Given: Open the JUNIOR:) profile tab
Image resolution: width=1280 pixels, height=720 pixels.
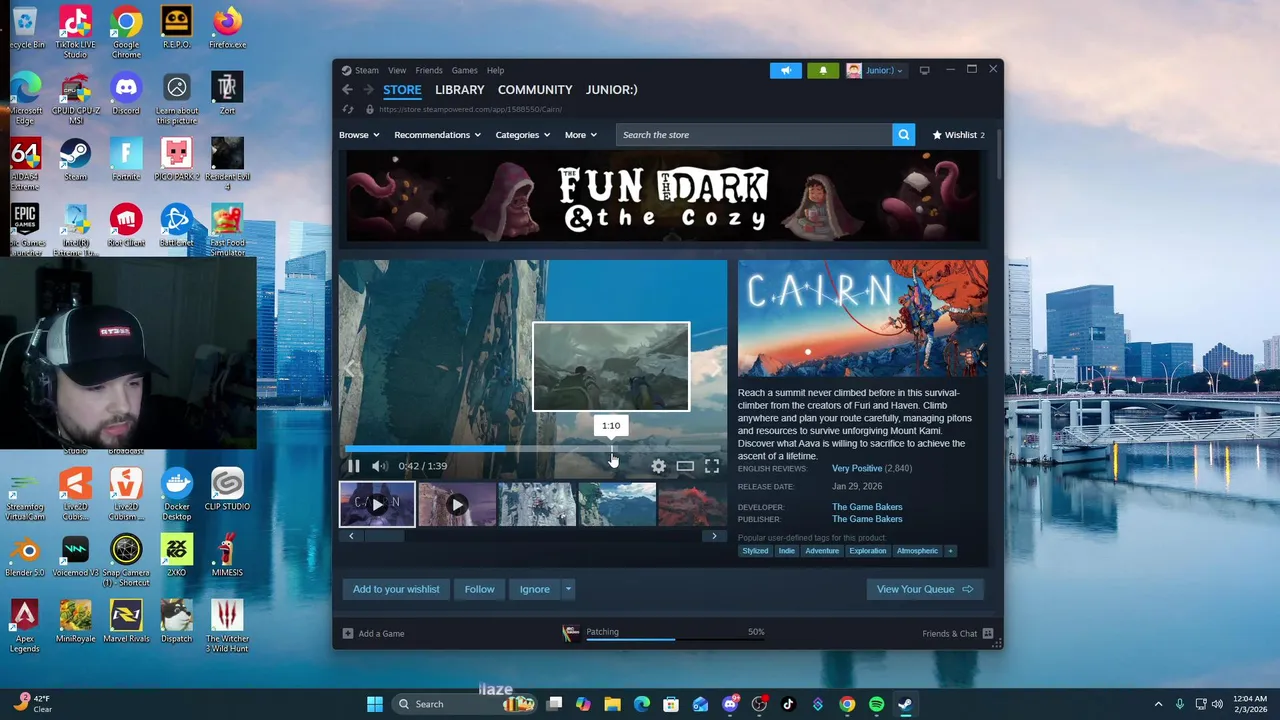Looking at the screenshot, I should (x=611, y=90).
